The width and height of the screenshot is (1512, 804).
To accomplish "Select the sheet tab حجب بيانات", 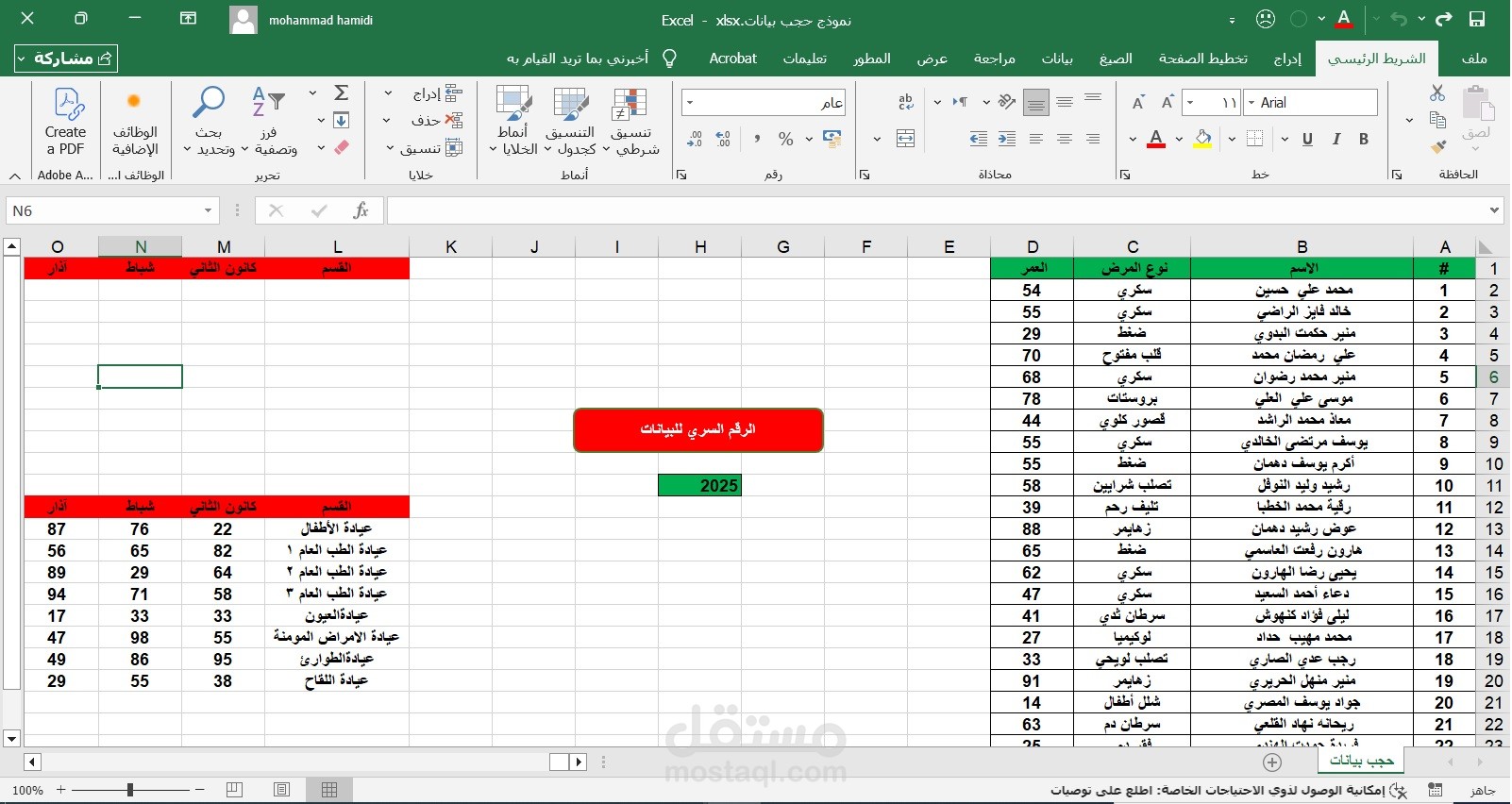I will 1361,761.
